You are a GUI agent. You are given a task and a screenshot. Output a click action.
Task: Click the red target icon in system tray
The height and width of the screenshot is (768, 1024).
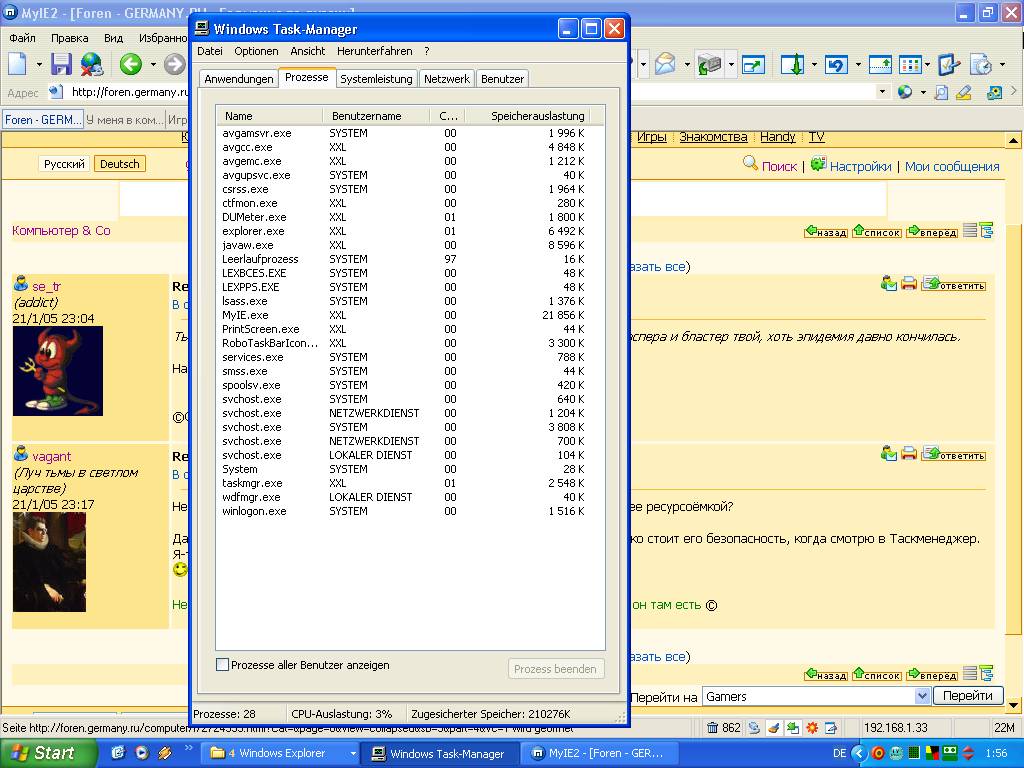878,754
